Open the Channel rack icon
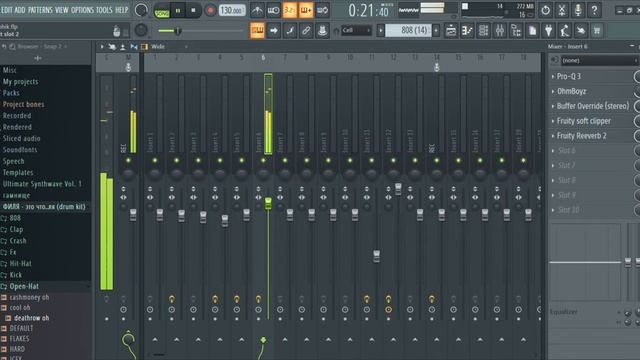The width and height of the screenshot is (640, 360). click(x=483, y=30)
